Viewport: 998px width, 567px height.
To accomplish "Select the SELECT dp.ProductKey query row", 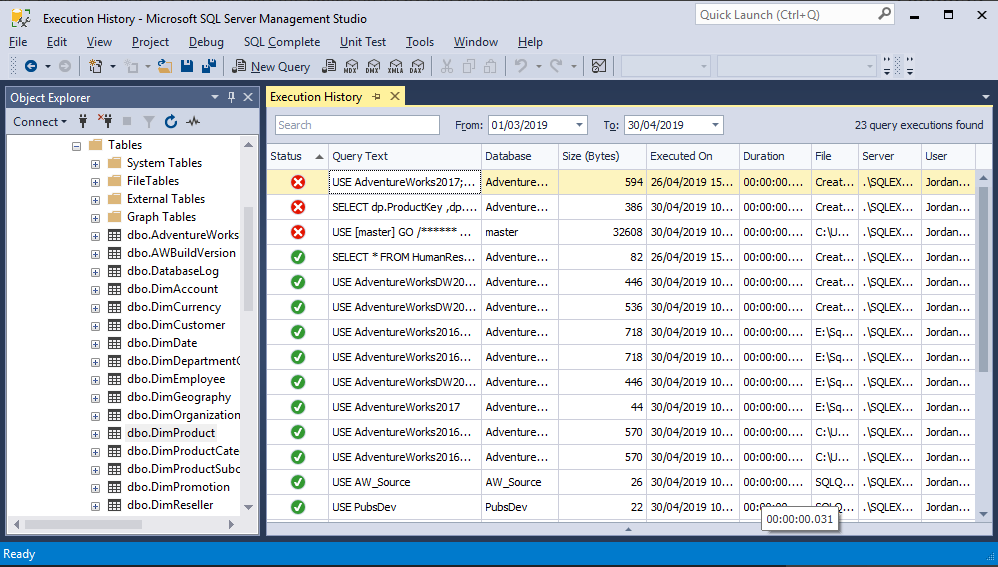I will click(621, 207).
